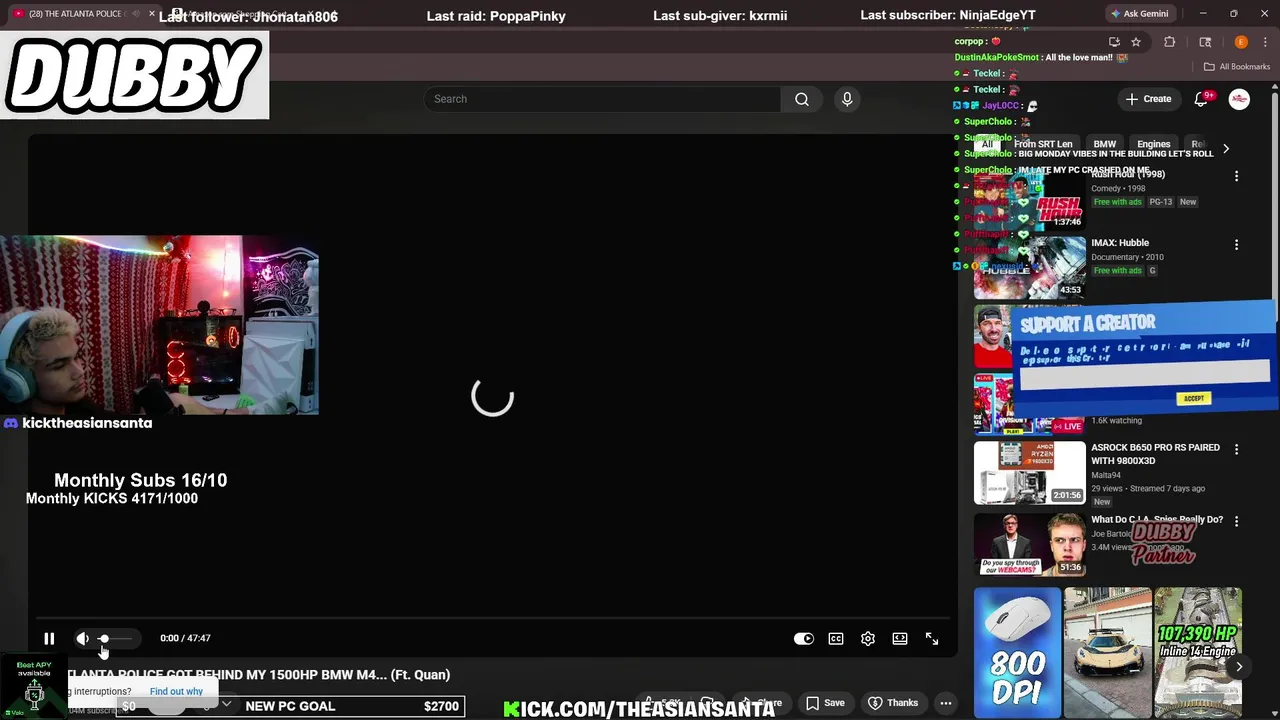Mute the video with the speaker icon

tap(82, 638)
